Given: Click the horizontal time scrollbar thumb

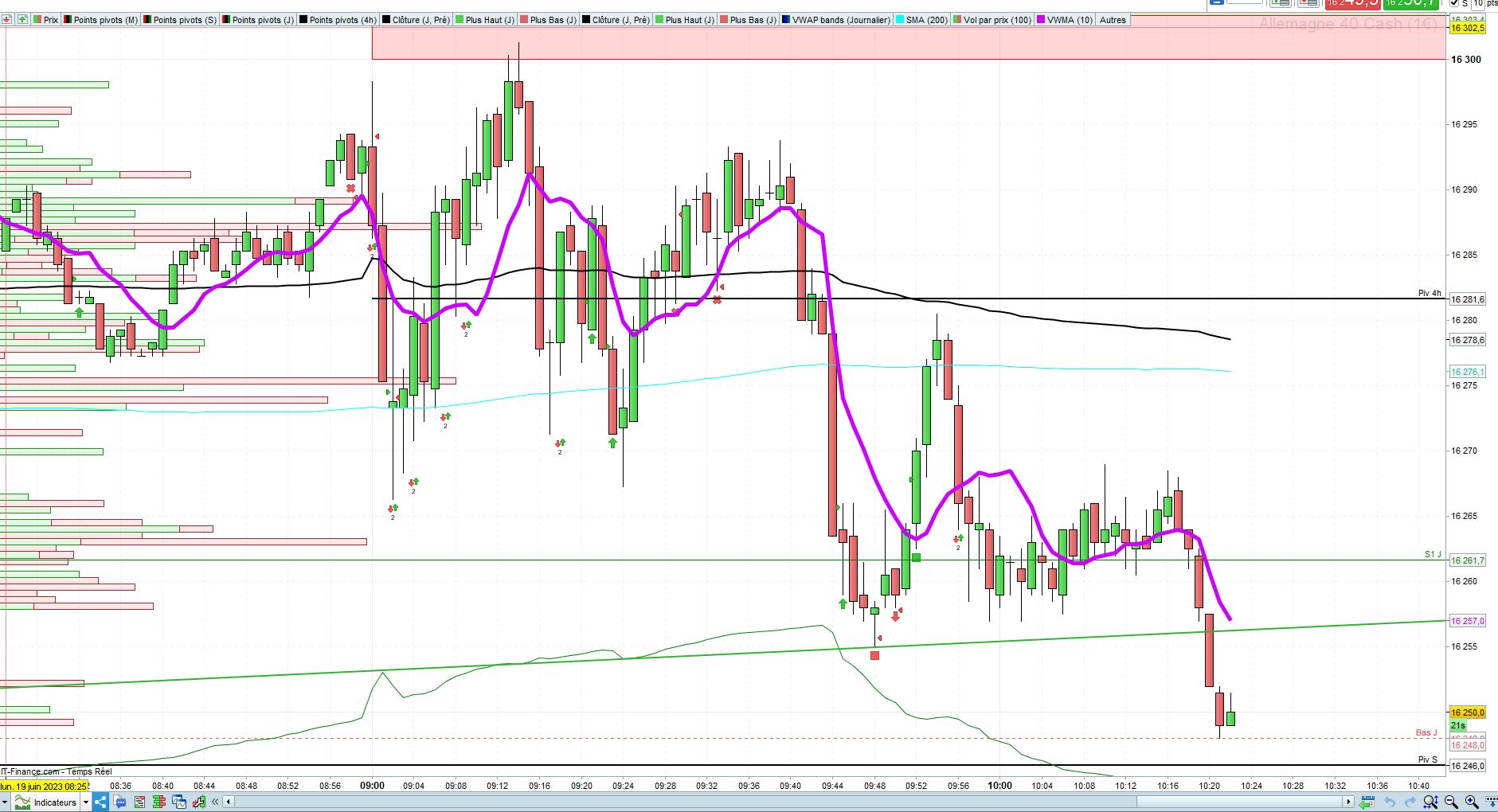Looking at the screenshot, I should point(1238,802).
